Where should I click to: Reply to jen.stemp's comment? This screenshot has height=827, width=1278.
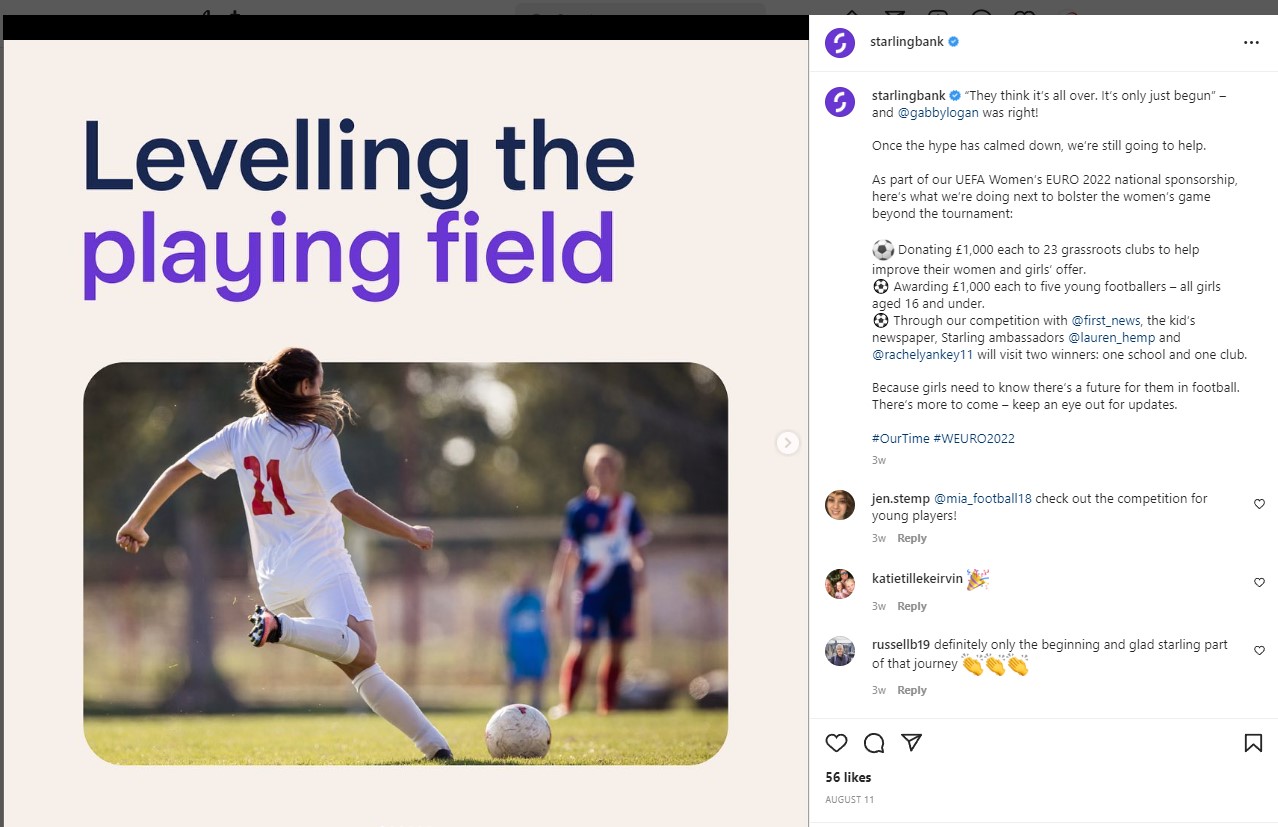point(912,538)
